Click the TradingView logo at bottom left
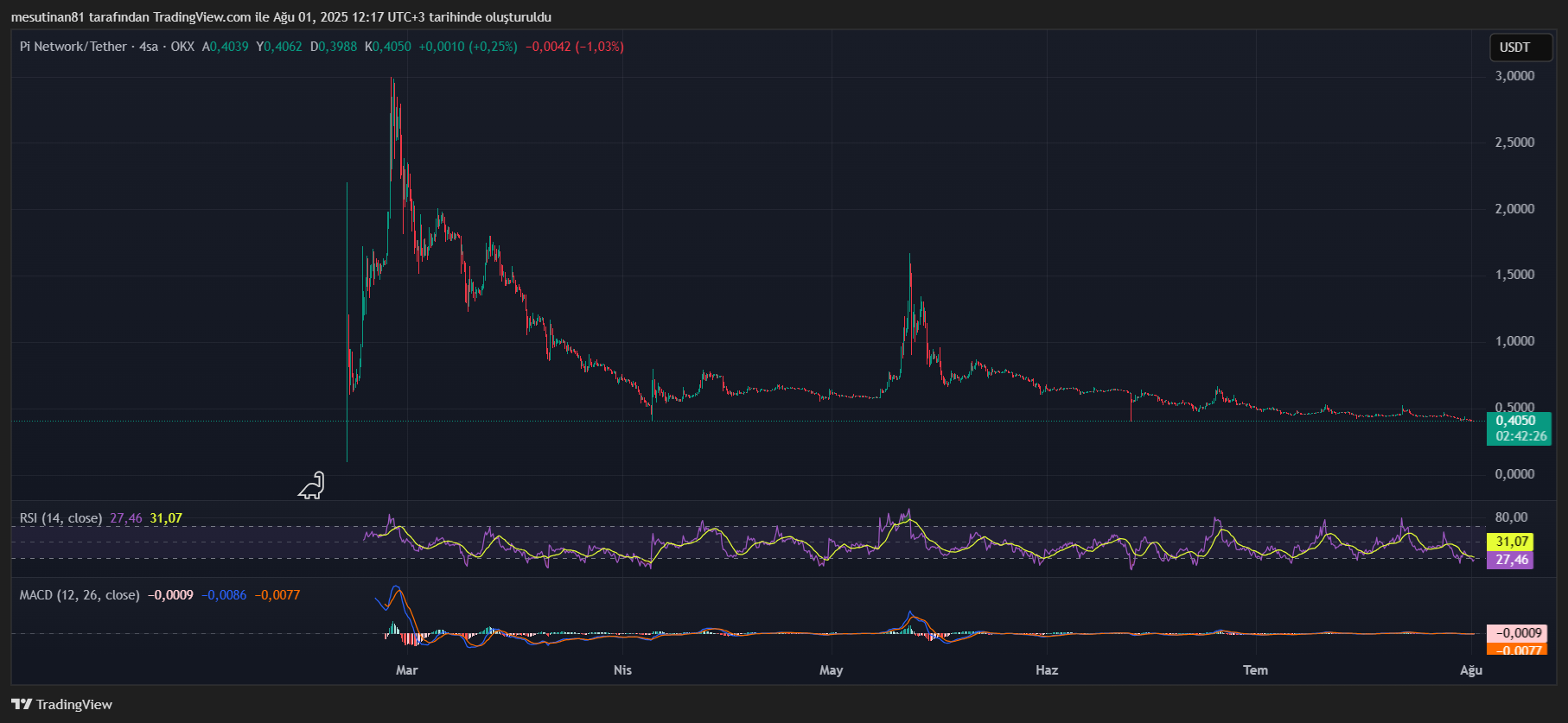Screen dimensions: 1568x723 point(61,704)
